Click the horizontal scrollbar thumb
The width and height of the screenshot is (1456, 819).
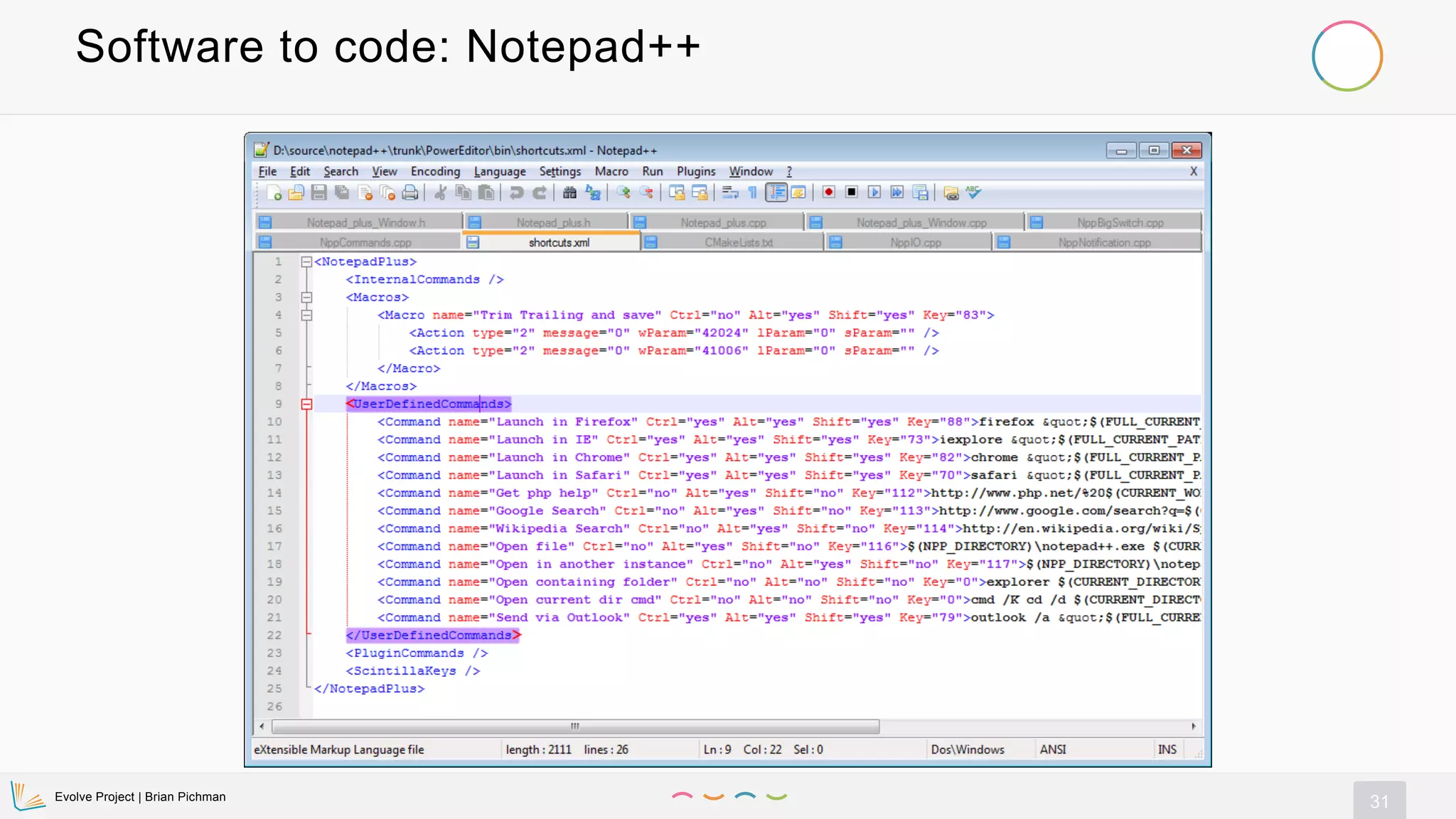click(x=575, y=726)
